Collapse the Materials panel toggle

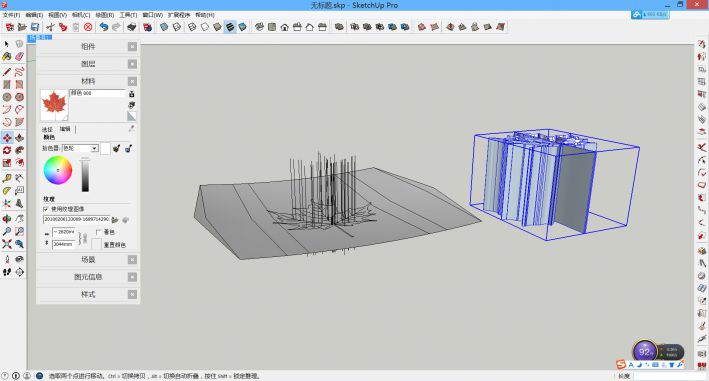click(132, 81)
